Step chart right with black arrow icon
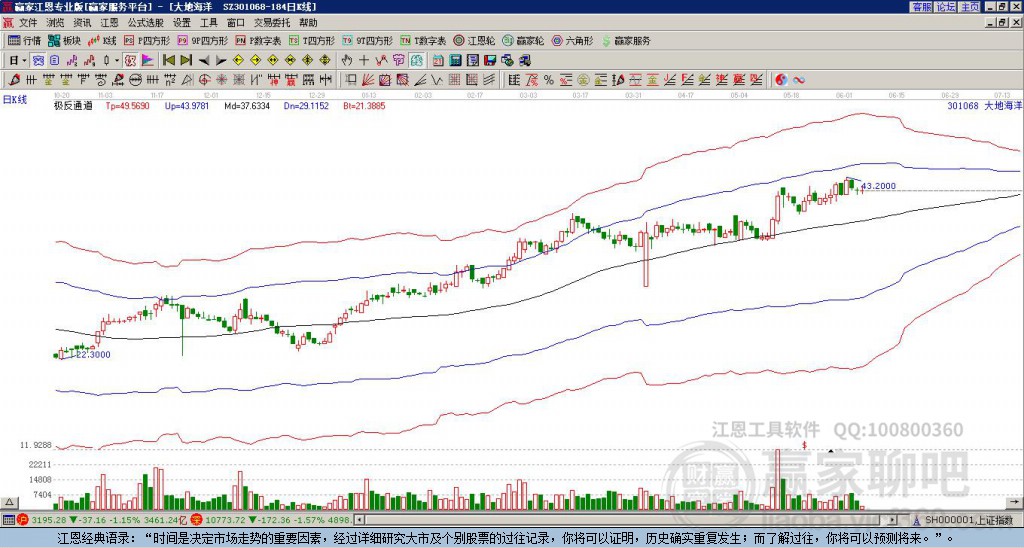The width and height of the screenshot is (1024, 548). tap(221, 60)
